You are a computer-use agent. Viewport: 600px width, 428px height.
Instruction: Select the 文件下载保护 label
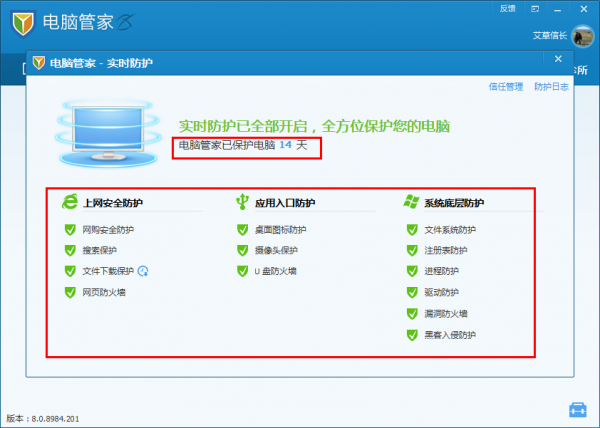[108, 271]
